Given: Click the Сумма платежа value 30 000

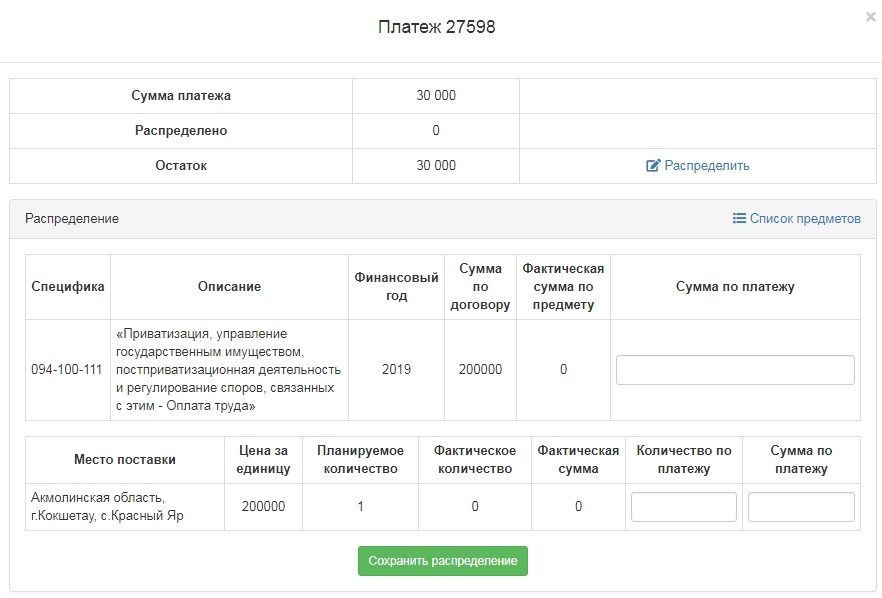Looking at the screenshot, I should [x=436, y=96].
